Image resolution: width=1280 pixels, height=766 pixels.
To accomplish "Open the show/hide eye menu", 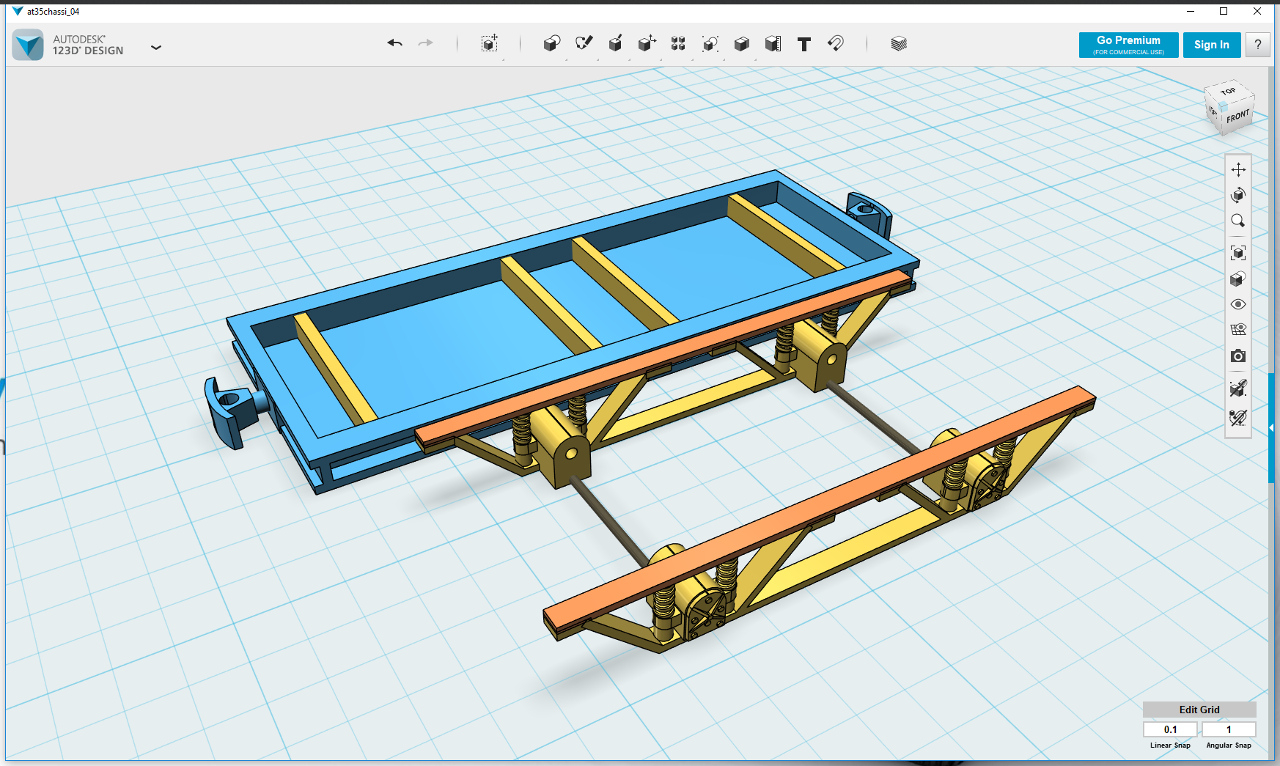I will (x=1238, y=304).
